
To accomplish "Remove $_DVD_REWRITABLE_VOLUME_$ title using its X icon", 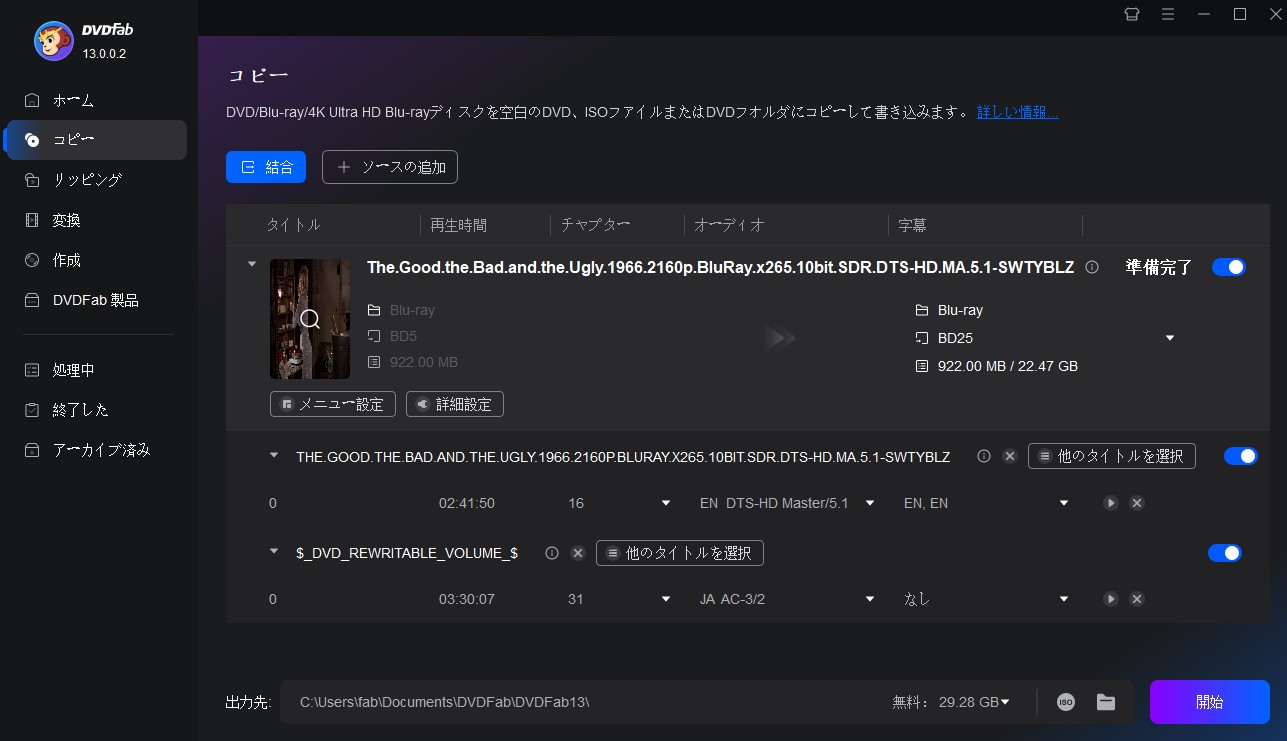I will click(x=577, y=552).
